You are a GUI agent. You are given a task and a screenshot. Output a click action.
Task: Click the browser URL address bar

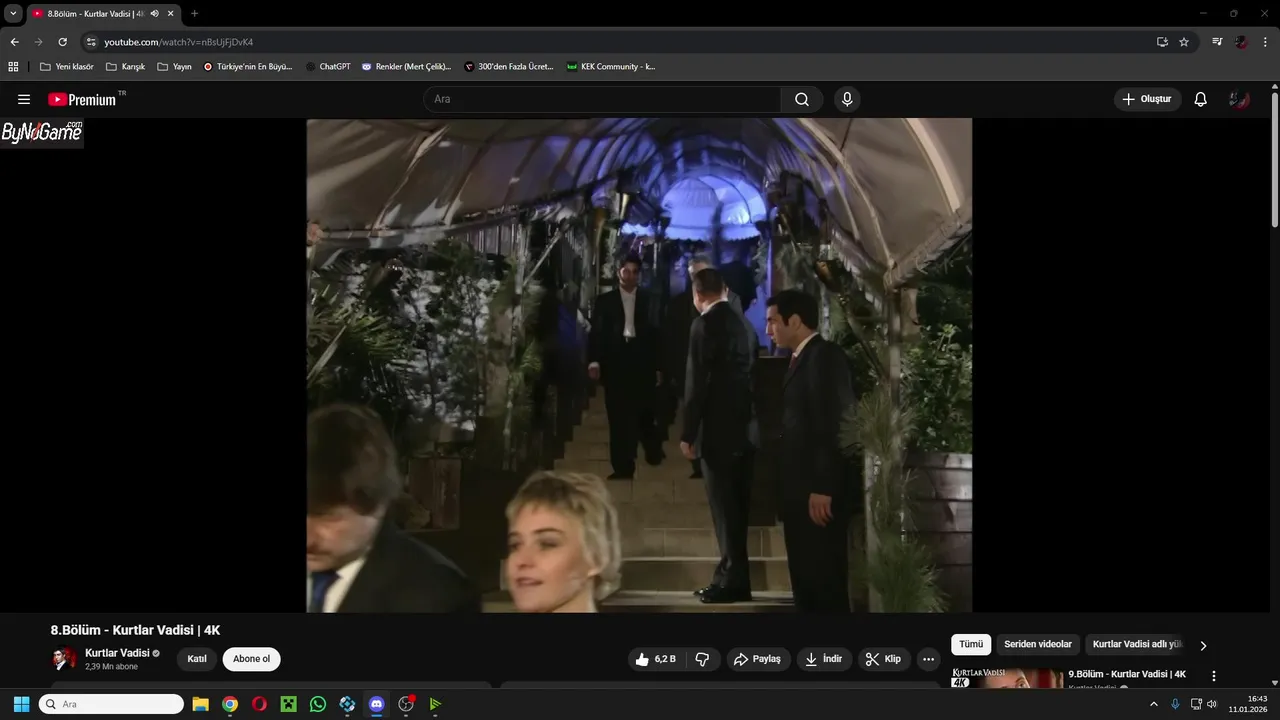point(620,42)
